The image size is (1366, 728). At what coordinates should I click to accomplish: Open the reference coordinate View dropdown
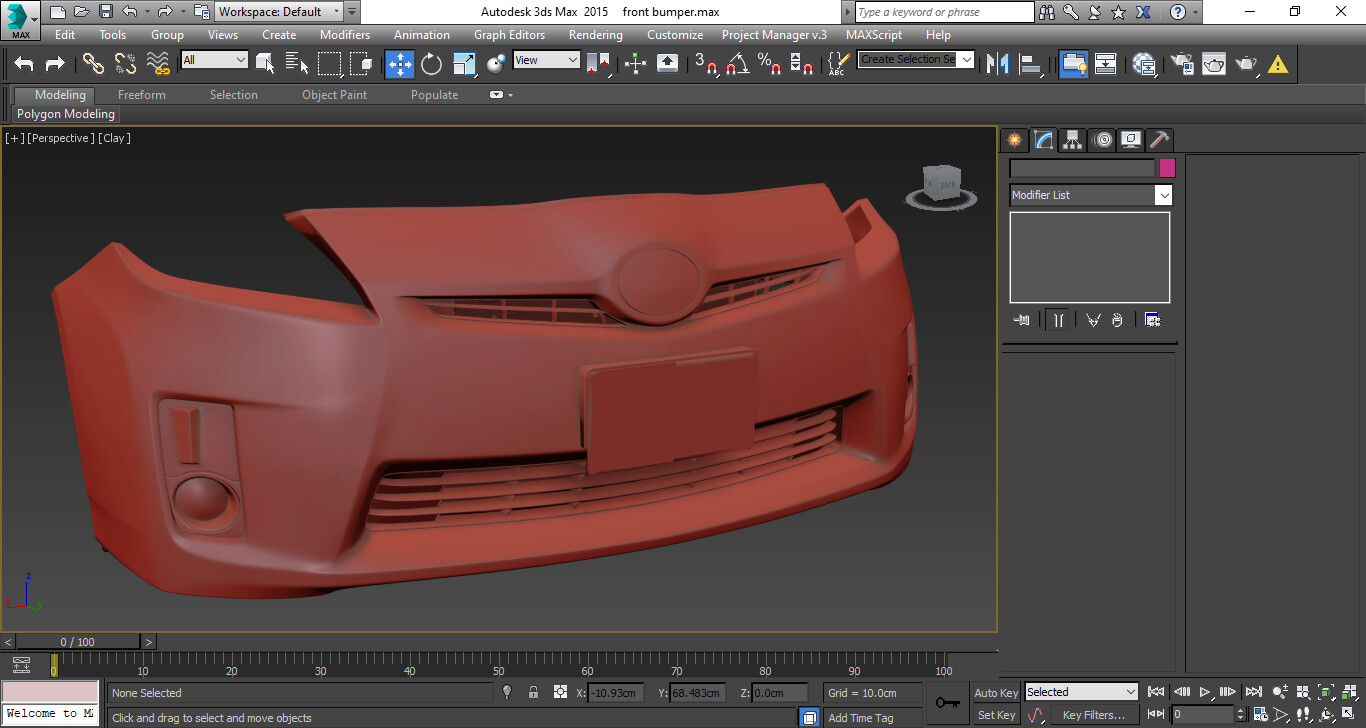pos(546,60)
